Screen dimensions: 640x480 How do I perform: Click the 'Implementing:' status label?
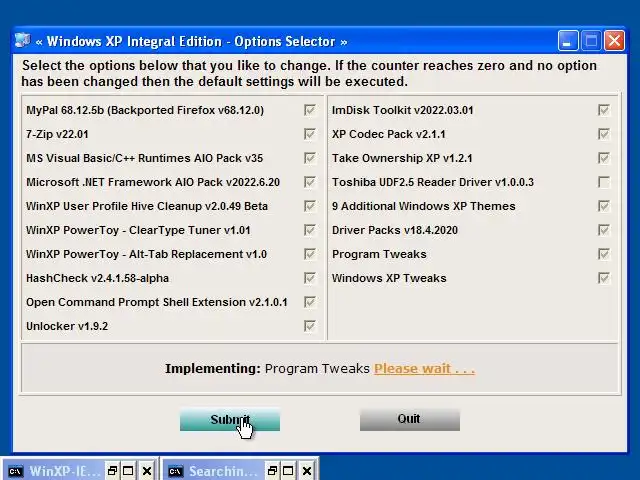click(213, 369)
